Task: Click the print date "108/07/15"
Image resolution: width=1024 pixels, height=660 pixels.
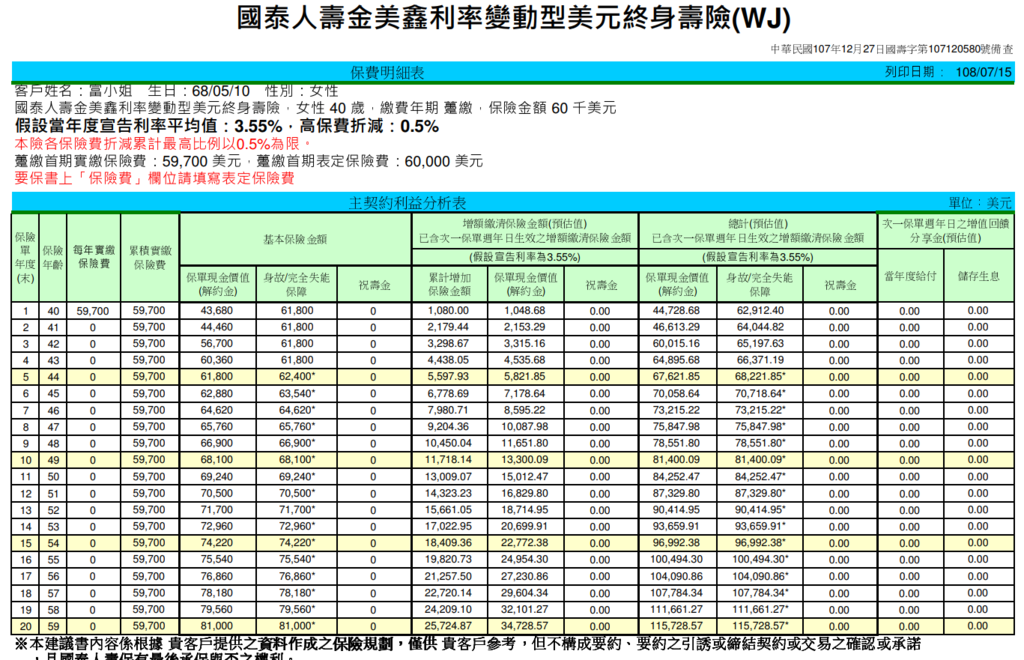Action: 984,72
